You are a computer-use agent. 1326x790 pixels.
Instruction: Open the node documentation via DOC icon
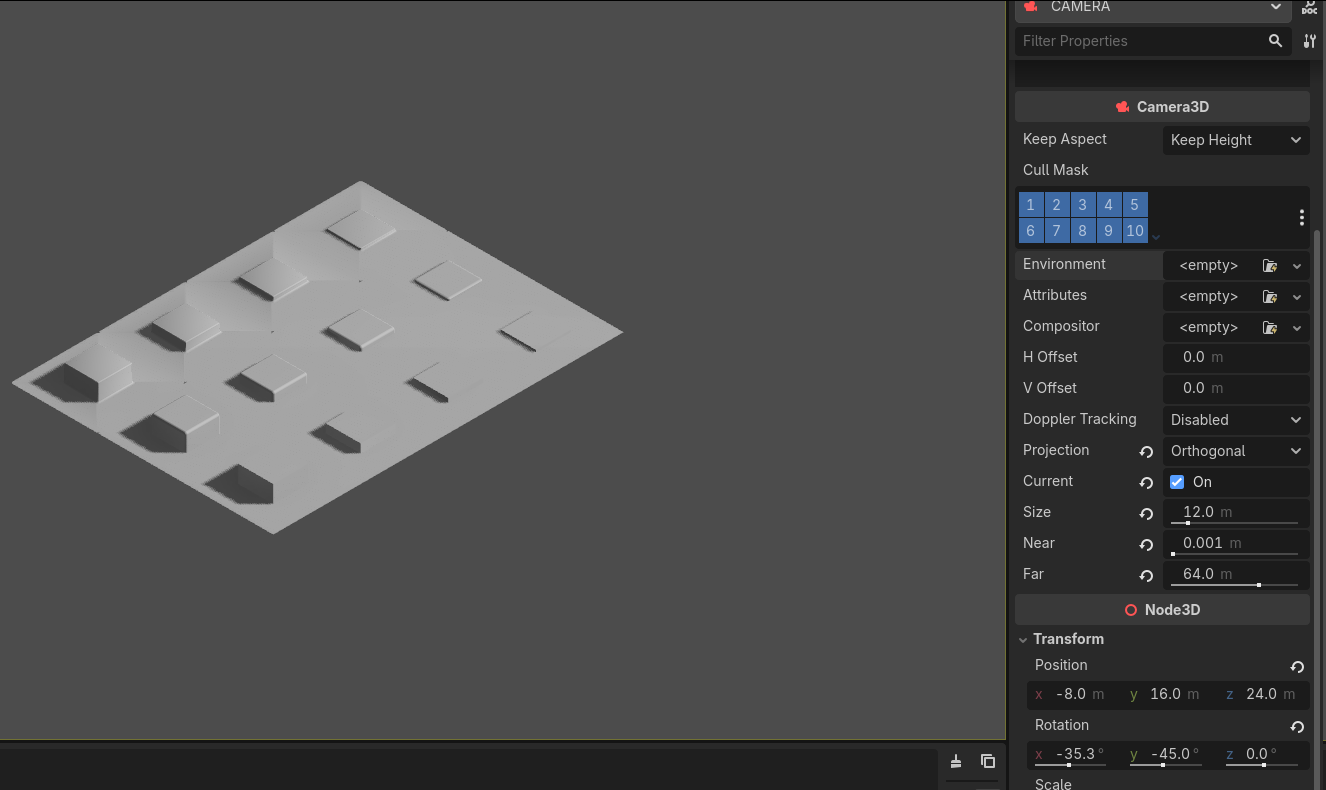pyautogui.click(x=1310, y=8)
